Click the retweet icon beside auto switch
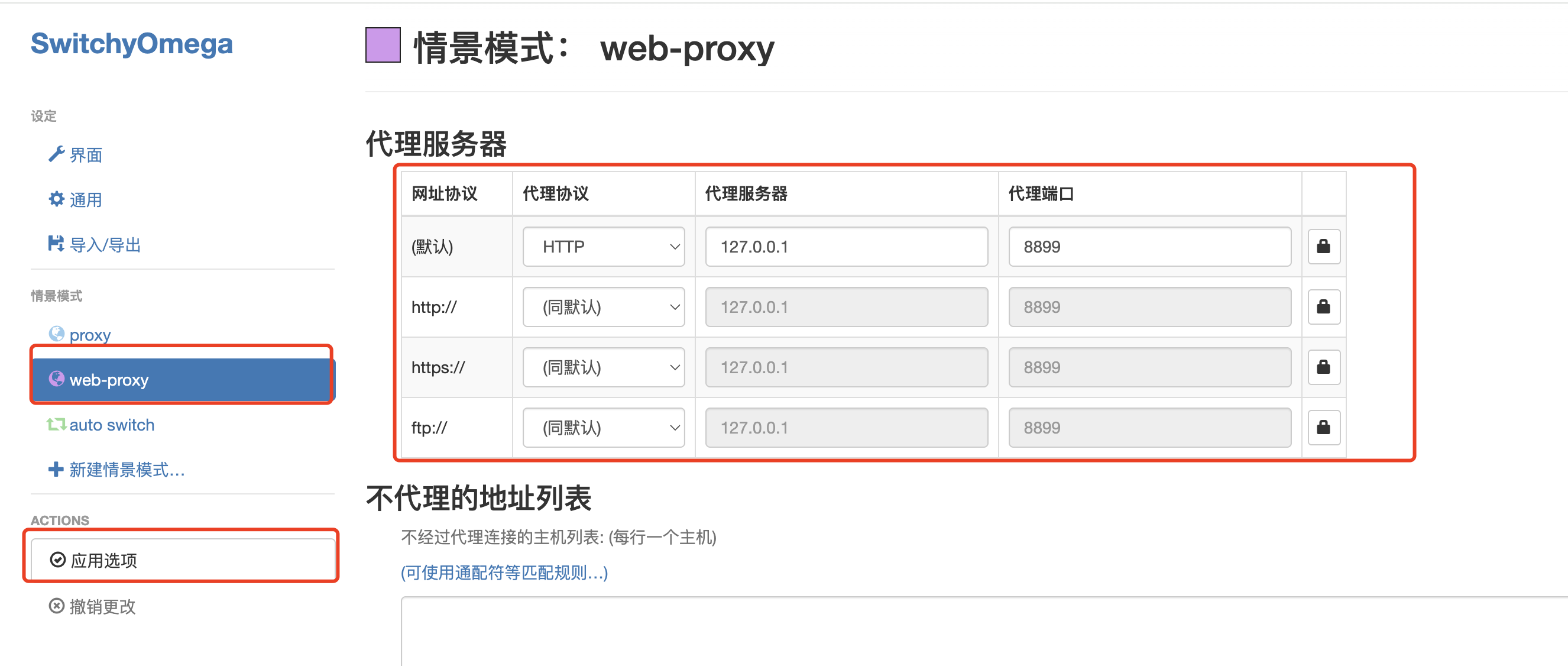Viewport: 1568px width, 666px height. (x=56, y=424)
